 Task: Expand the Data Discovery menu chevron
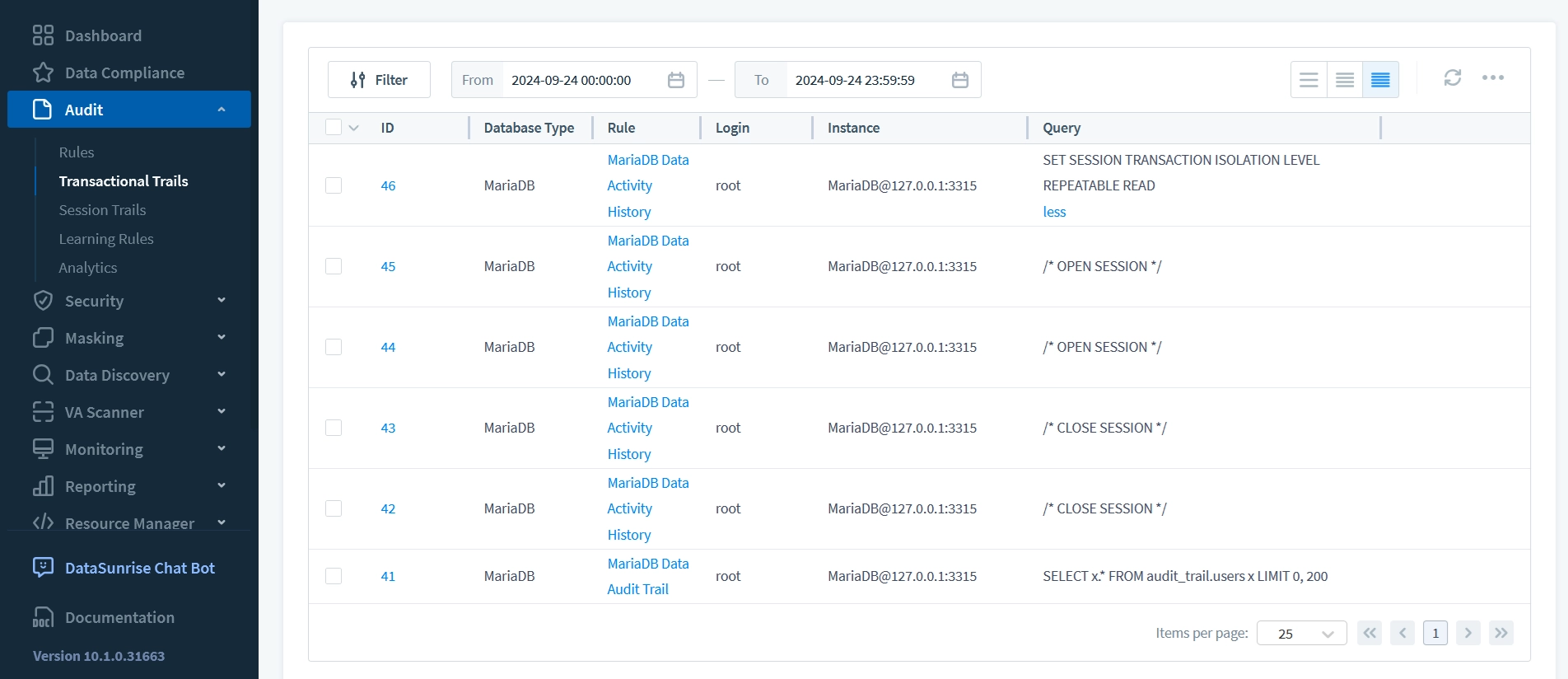(x=222, y=374)
